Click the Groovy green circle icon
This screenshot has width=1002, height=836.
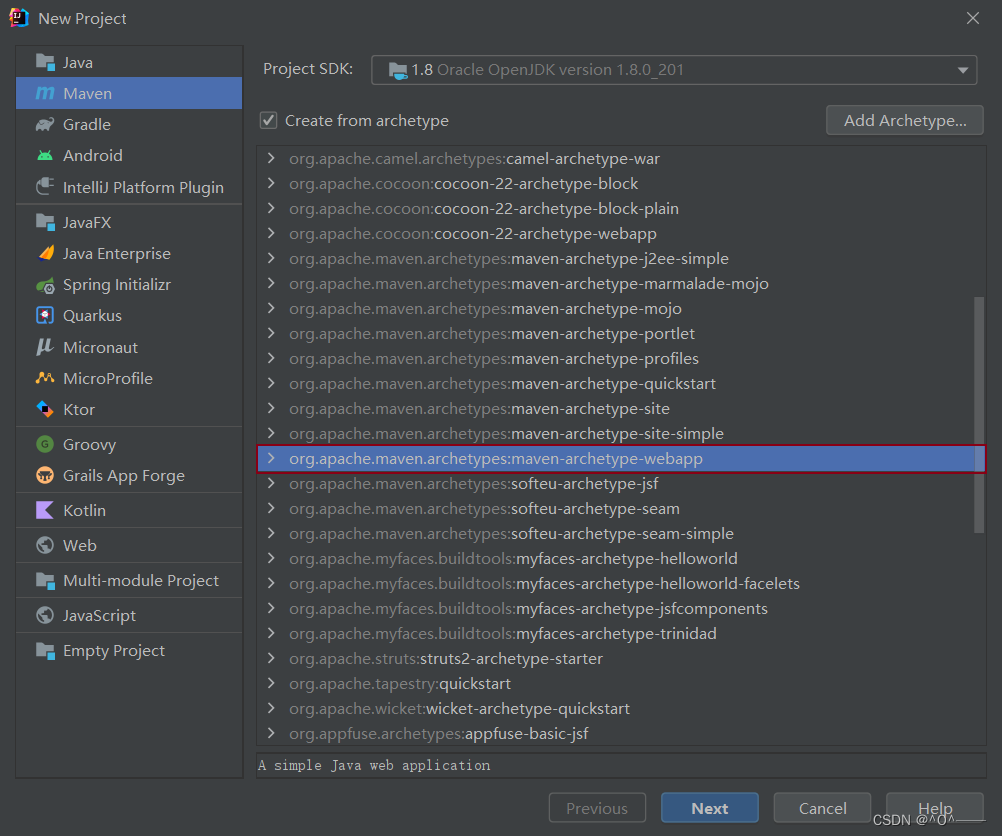tap(45, 444)
